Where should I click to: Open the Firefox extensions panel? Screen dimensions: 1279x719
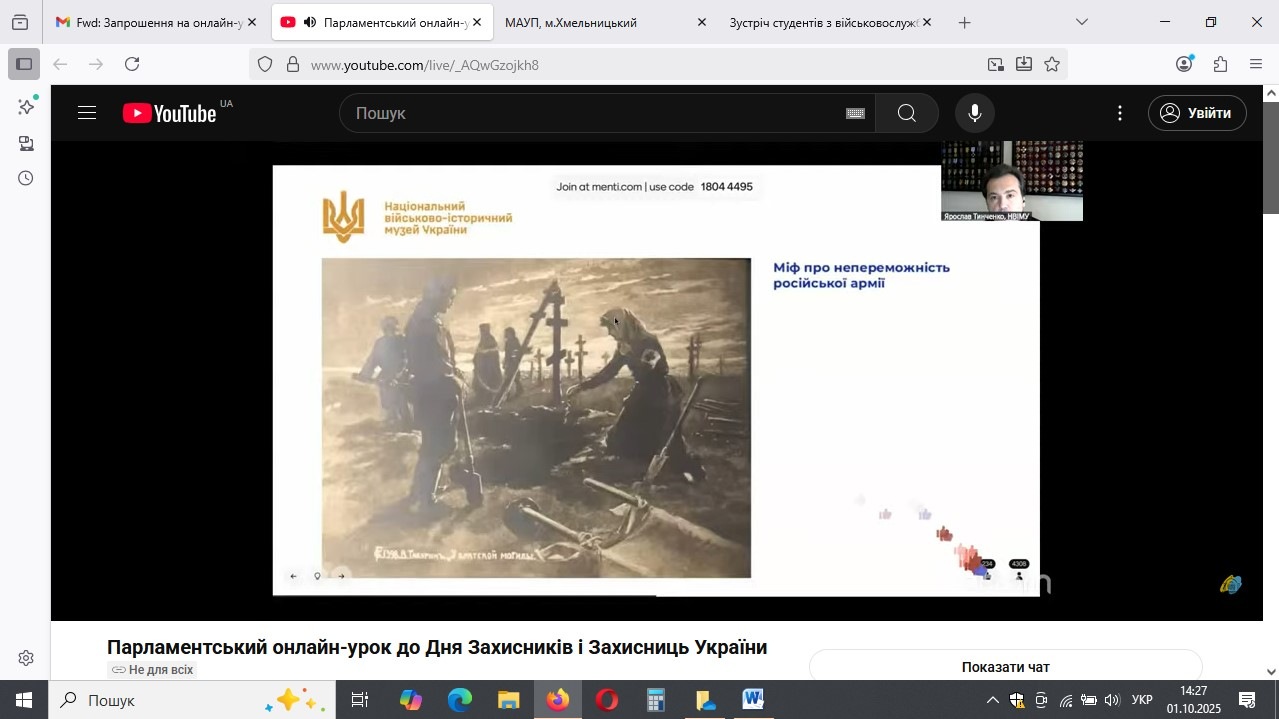click(x=1220, y=64)
